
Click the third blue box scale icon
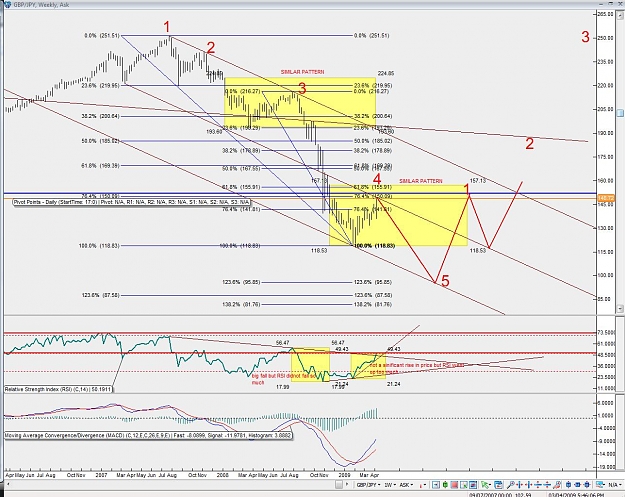coord(587,485)
